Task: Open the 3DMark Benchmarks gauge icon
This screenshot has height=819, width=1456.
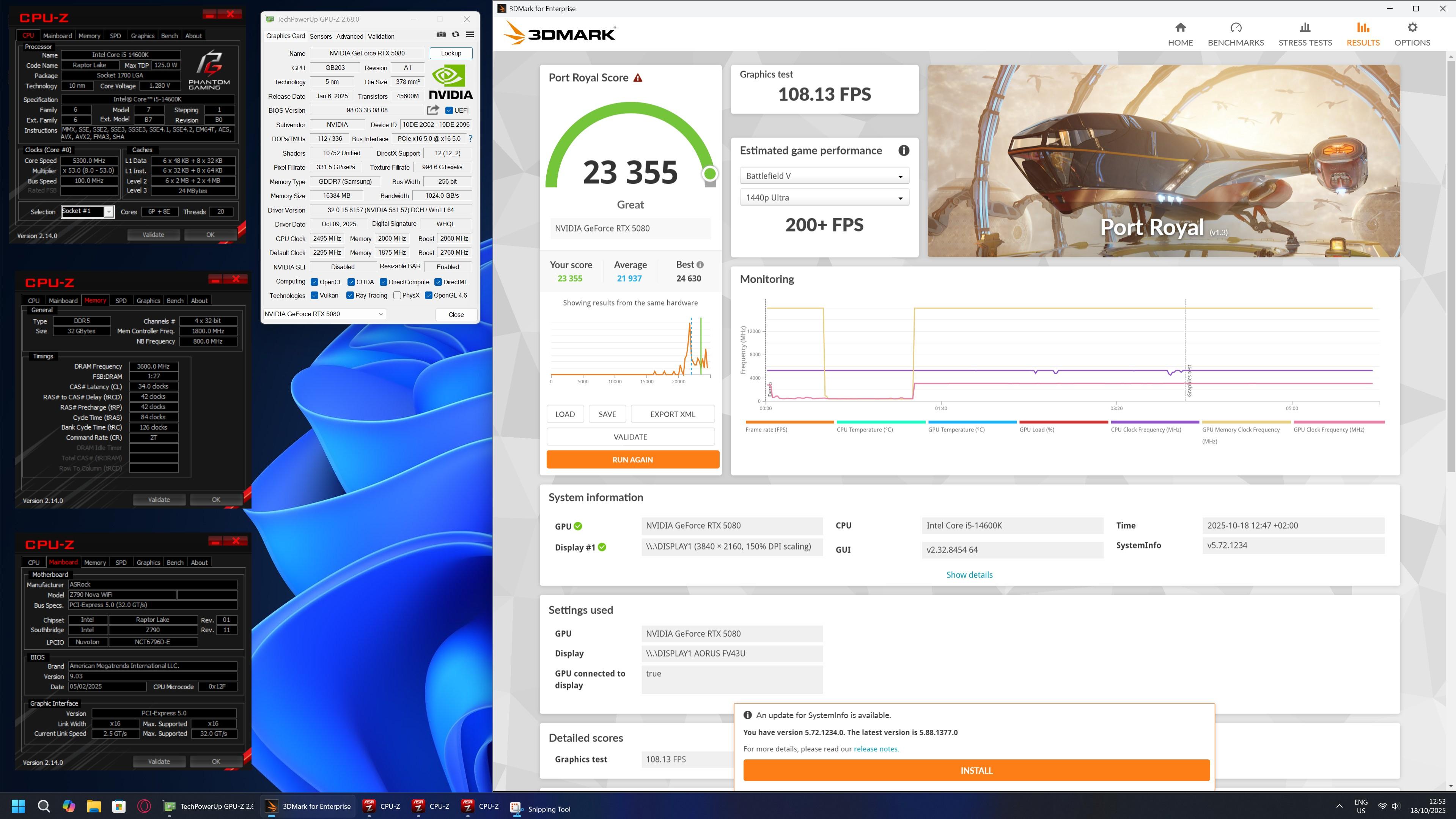Action: pos(1236,28)
